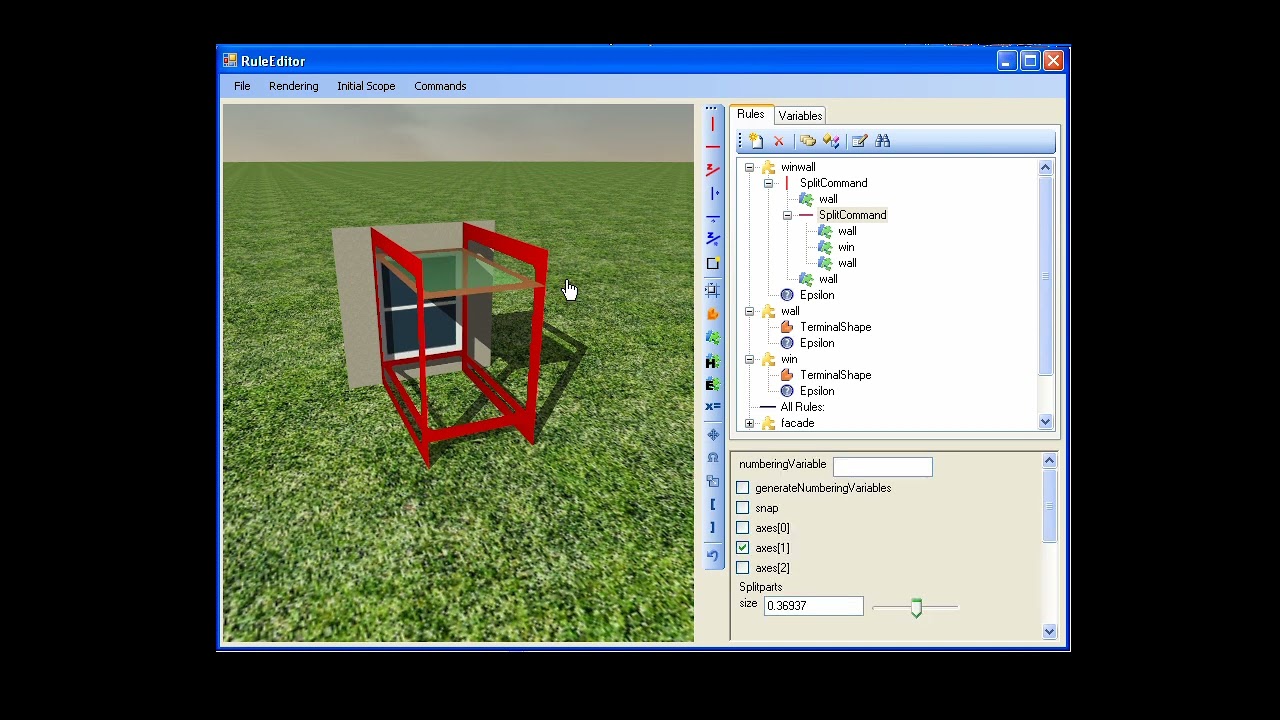Screen dimensions: 1280x720
Task: Select the red vertical split tool
Action: pos(712,124)
